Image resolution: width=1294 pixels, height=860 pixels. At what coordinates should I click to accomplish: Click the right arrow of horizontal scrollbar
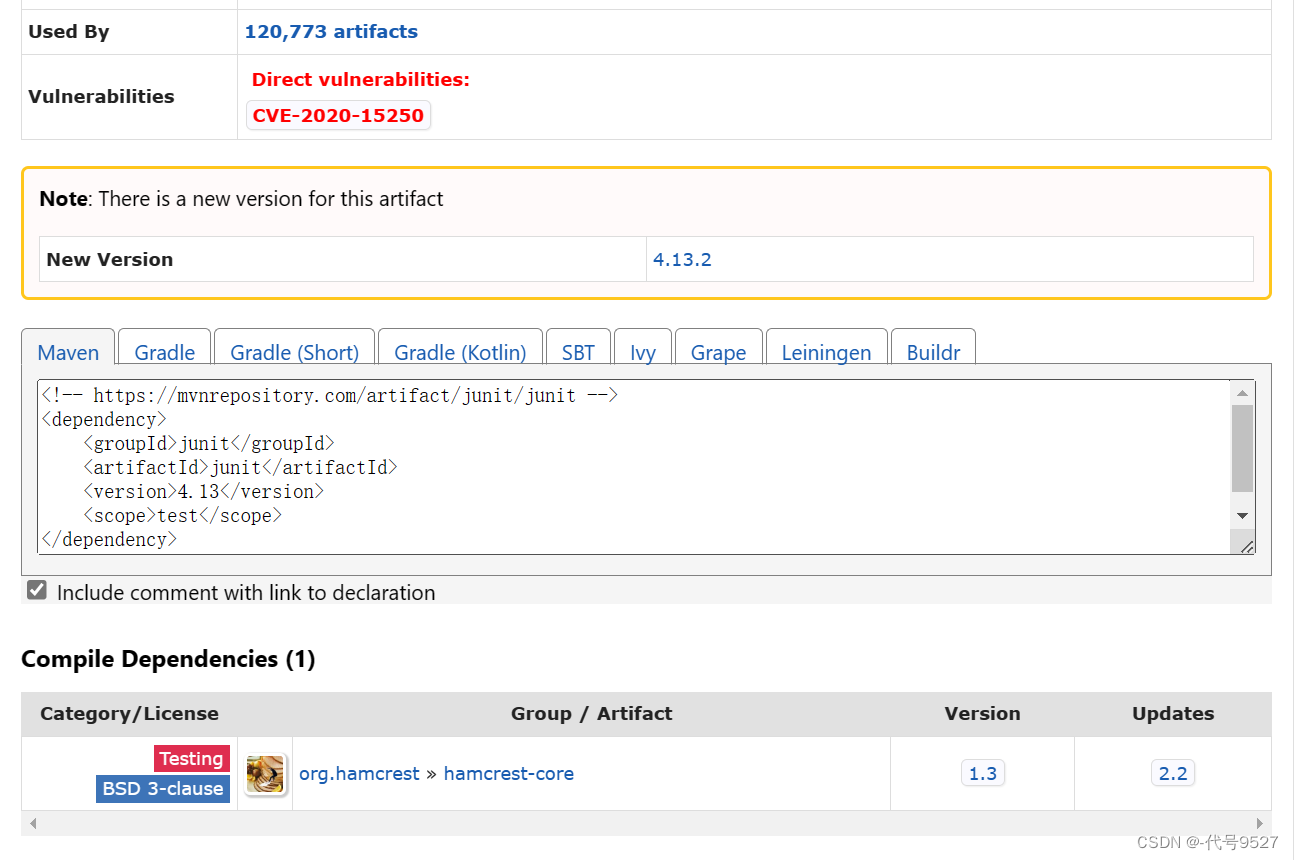pyautogui.click(x=1260, y=824)
